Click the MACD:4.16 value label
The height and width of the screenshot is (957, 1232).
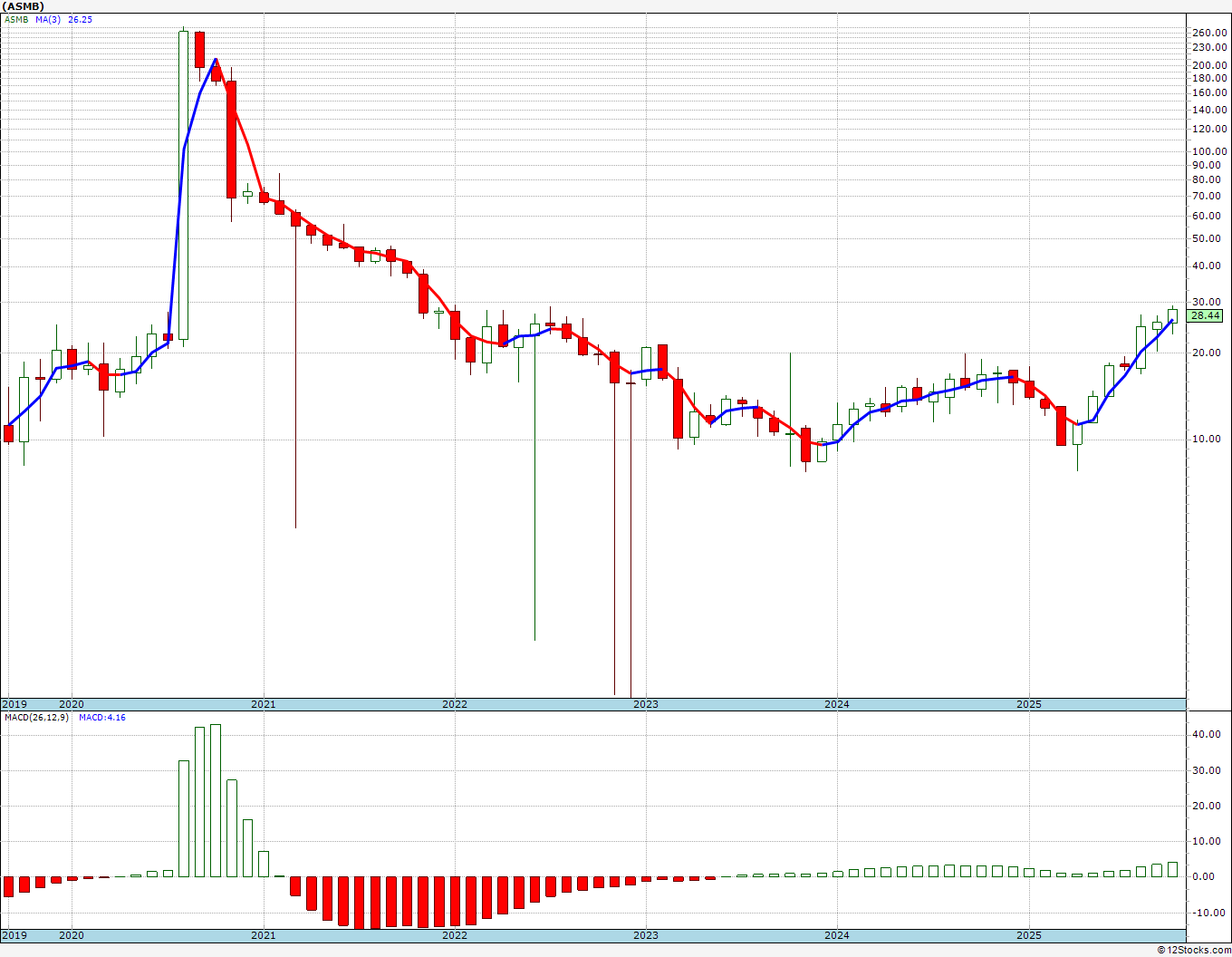click(x=102, y=717)
